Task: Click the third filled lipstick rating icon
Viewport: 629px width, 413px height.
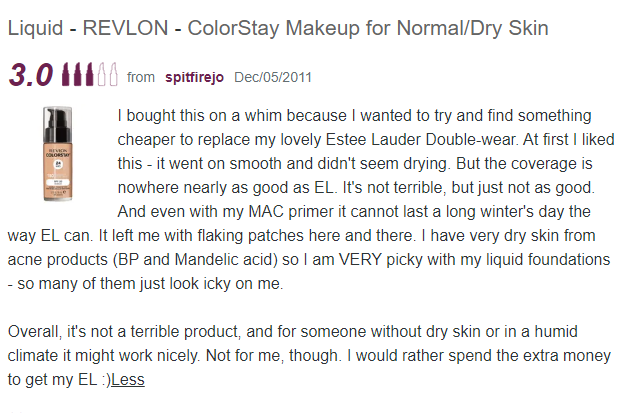Action: click(89, 74)
